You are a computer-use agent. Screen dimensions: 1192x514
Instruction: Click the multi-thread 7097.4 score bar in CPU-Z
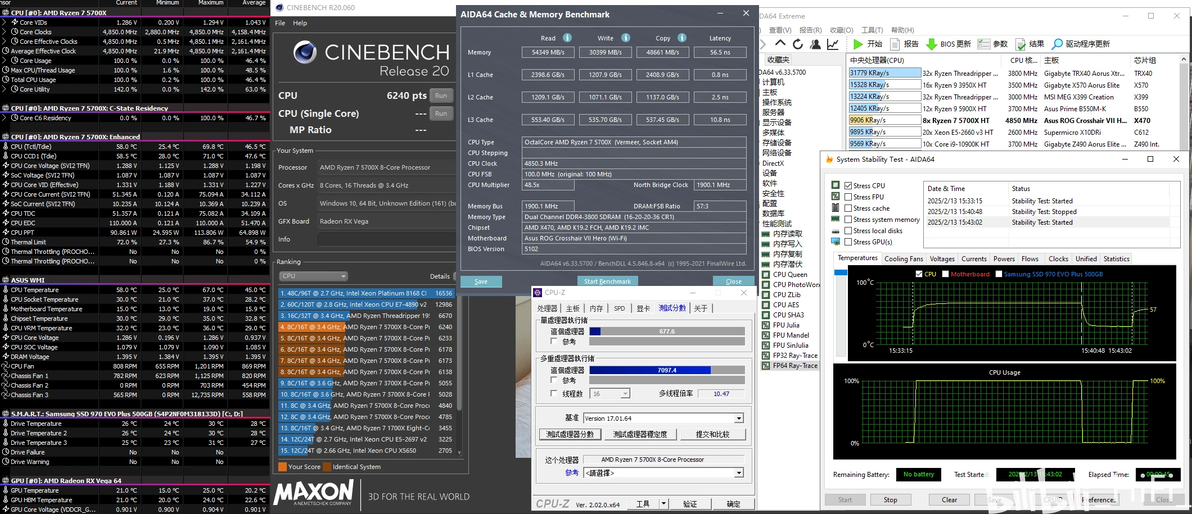pyautogui.click(x=666, y=370)
